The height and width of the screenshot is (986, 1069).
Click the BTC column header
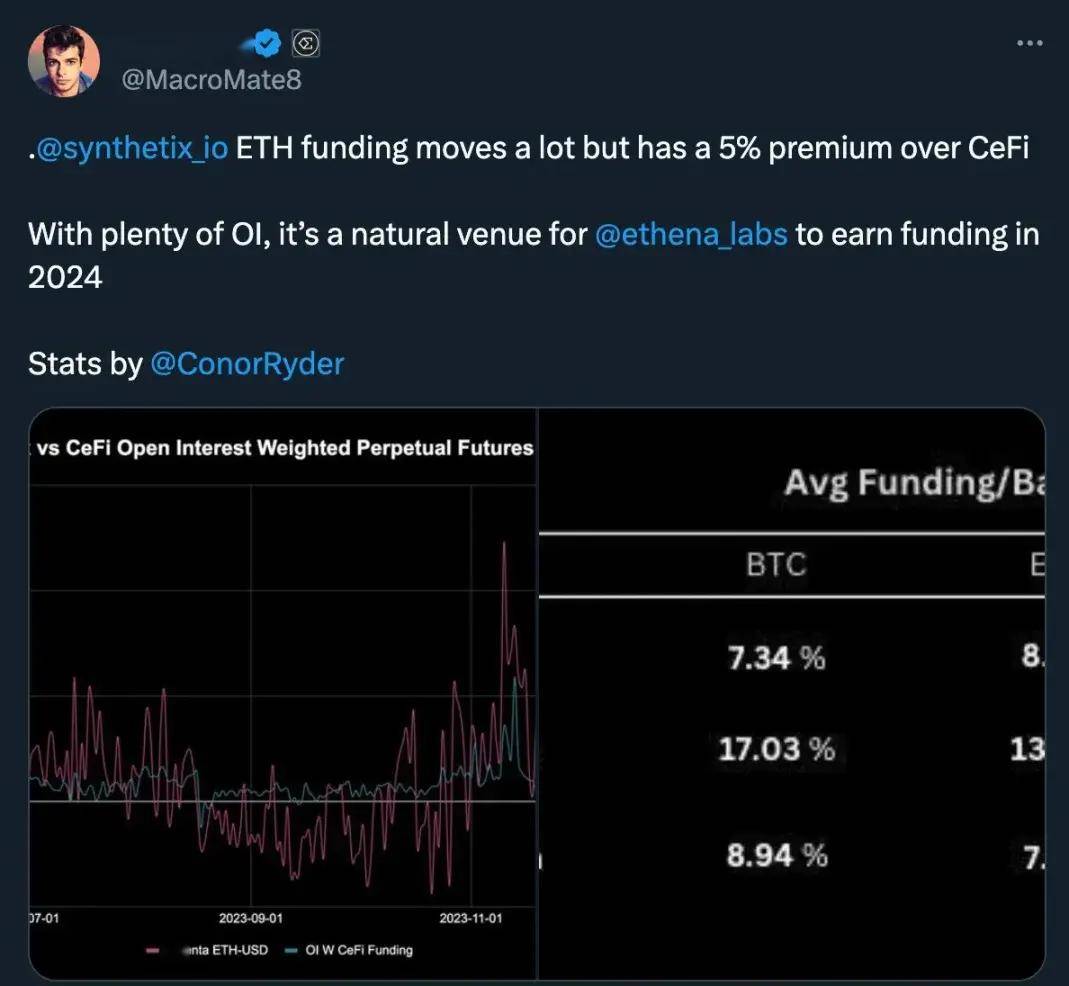[x=777, y=565]
